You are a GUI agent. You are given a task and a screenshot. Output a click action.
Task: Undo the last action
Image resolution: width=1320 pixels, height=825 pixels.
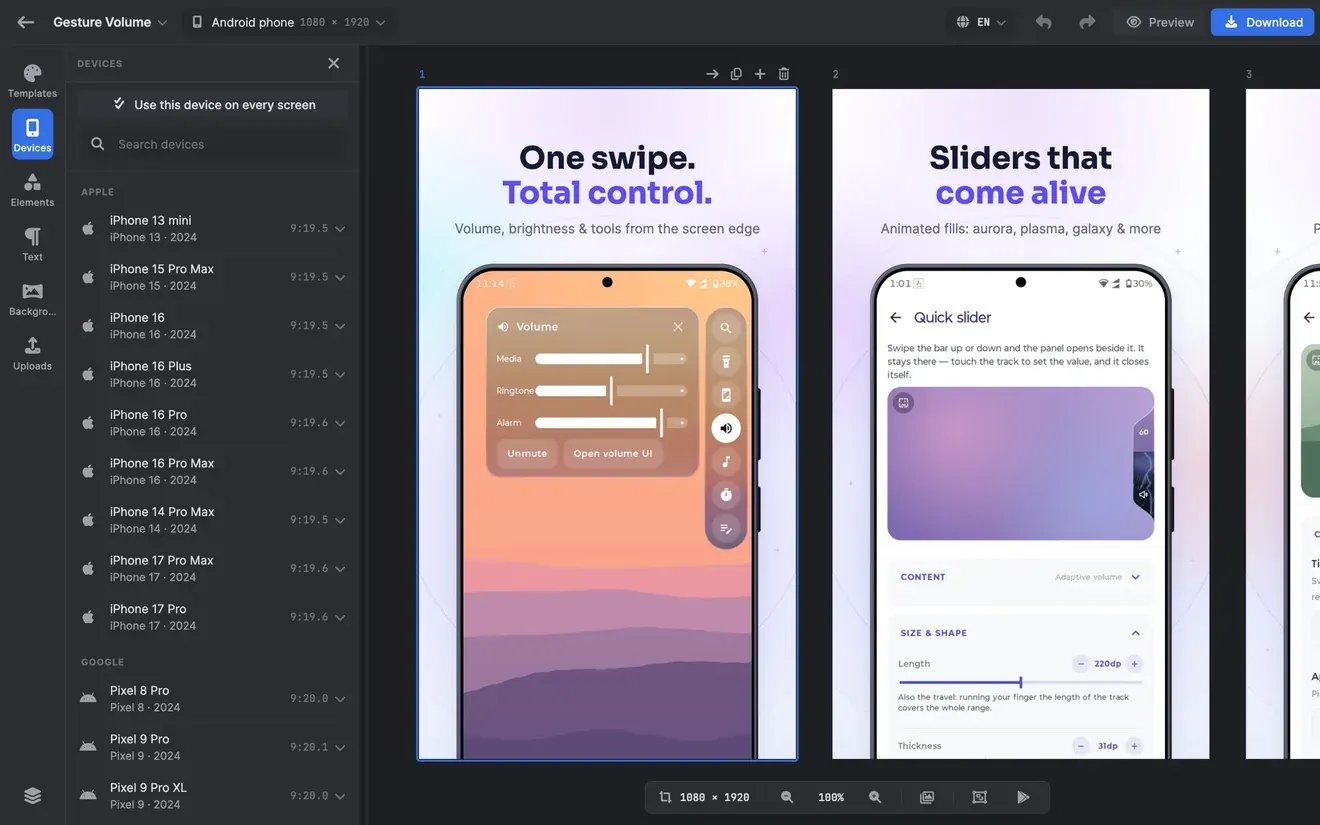coord(1043,22)
